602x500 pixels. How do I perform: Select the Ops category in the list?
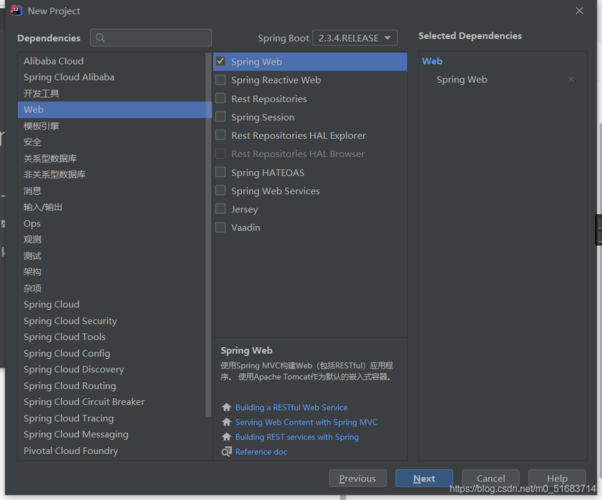click(x=33, y=224)
